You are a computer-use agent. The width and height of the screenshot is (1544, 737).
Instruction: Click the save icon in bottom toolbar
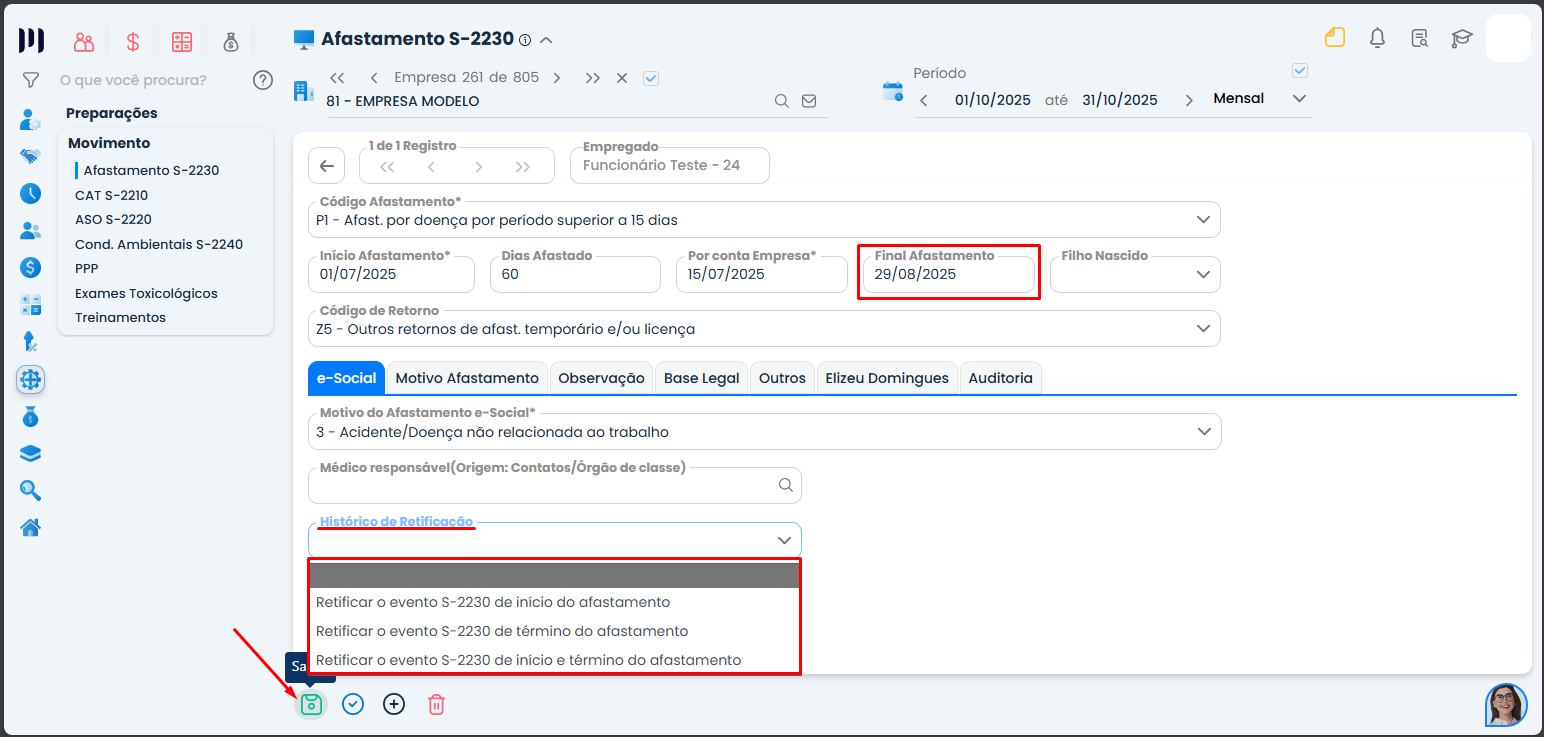click(x=311, y=704)
